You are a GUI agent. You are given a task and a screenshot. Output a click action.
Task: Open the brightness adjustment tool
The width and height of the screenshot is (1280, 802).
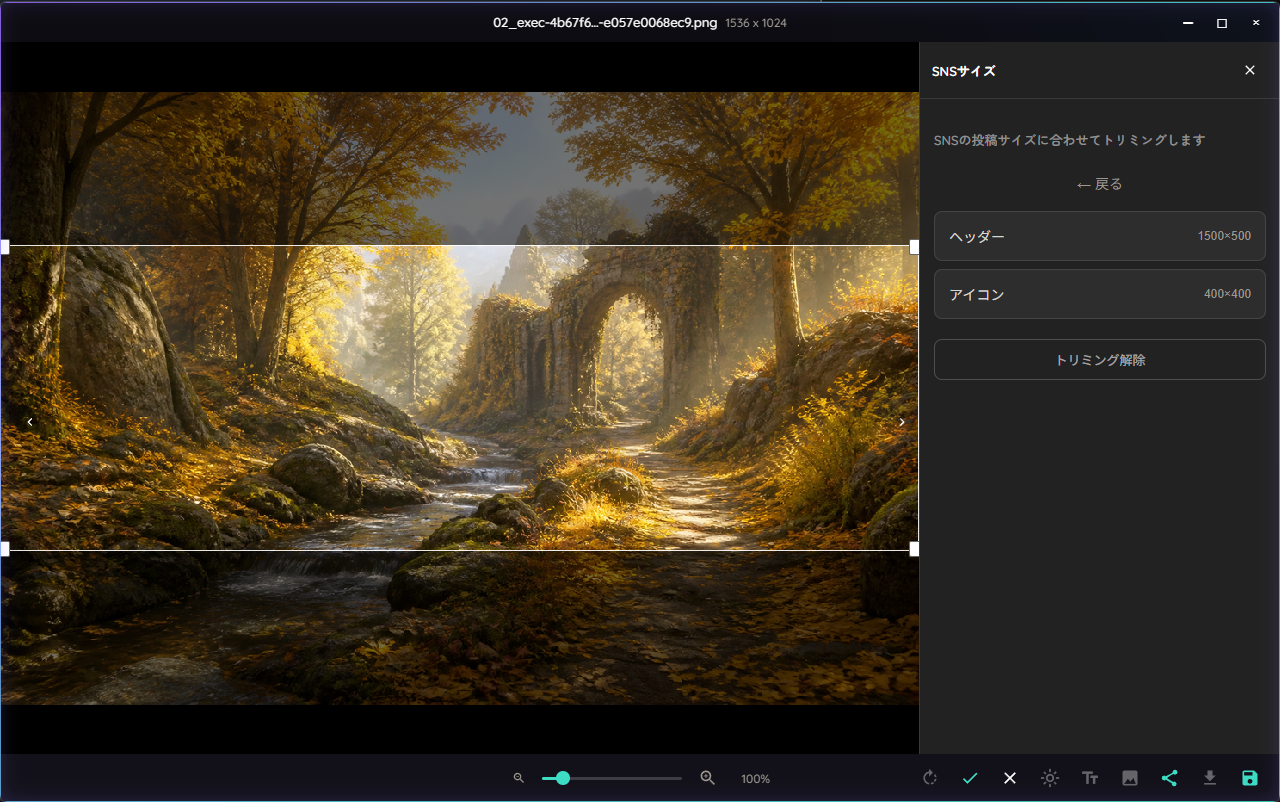click(1050, 778)
